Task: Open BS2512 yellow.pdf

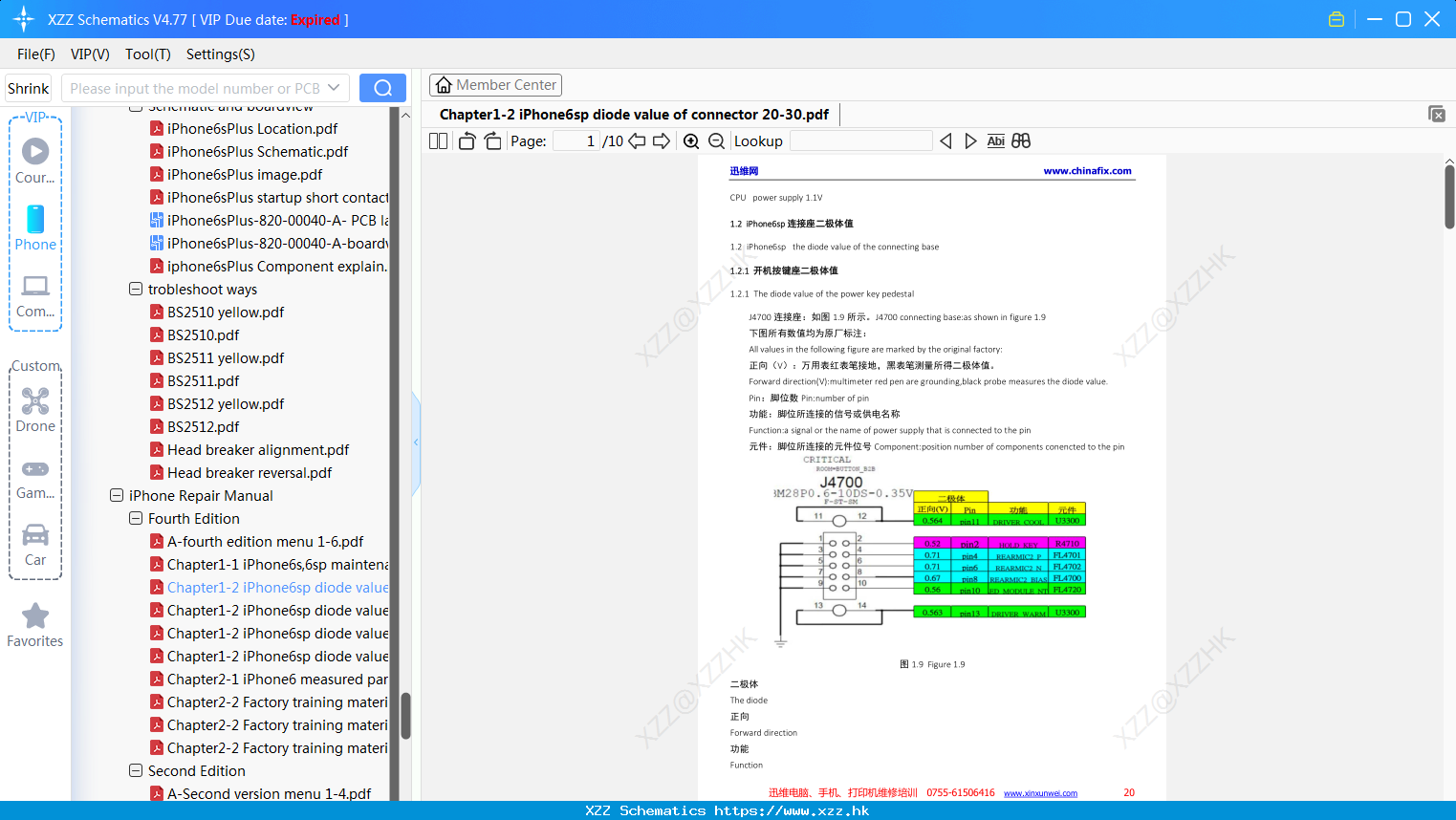Action: point(226,403)
